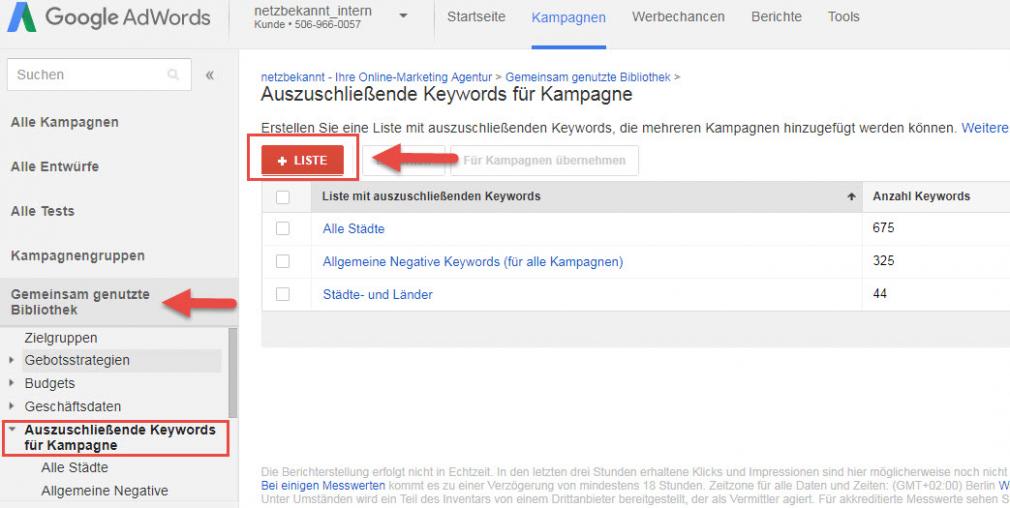Open account dropdown netzbekannt_intern
Image resolution: width=1010 pixels, height=508 pixels.
(403, 16)
